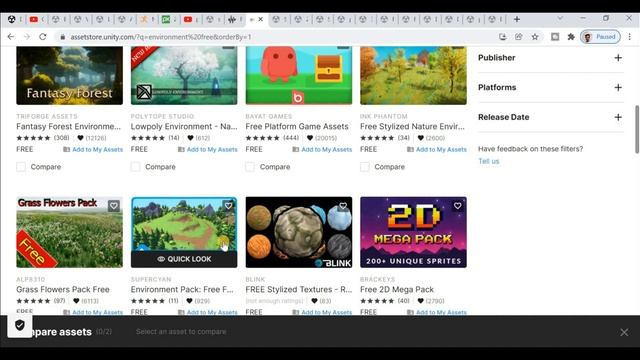
Task: Click the SUPERCYAN publisher name
Action: click(151, 279)
